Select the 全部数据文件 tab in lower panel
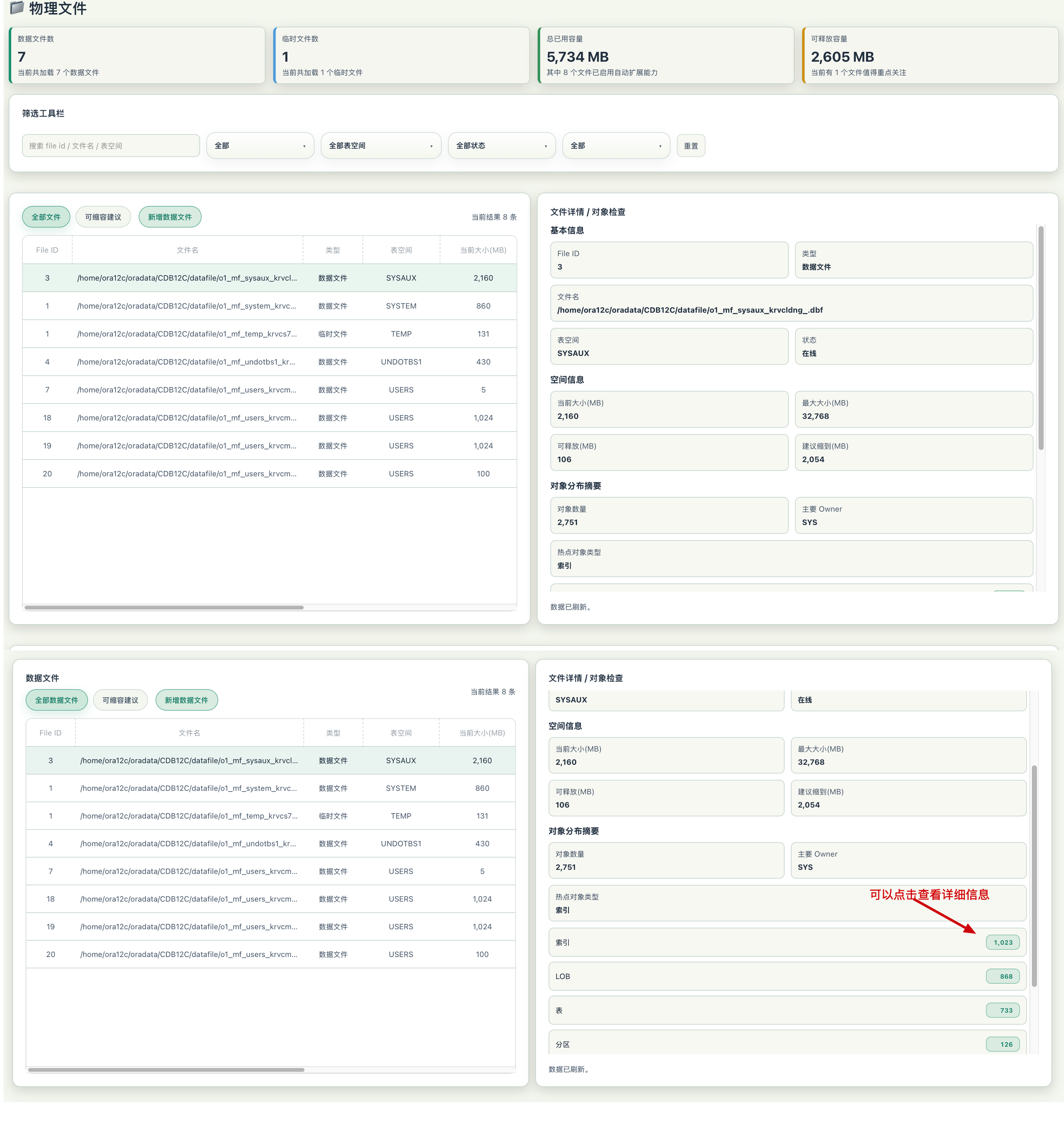Image resolution: width=1064 pixels, height=1133 pixels. click(x=57, y=700)
